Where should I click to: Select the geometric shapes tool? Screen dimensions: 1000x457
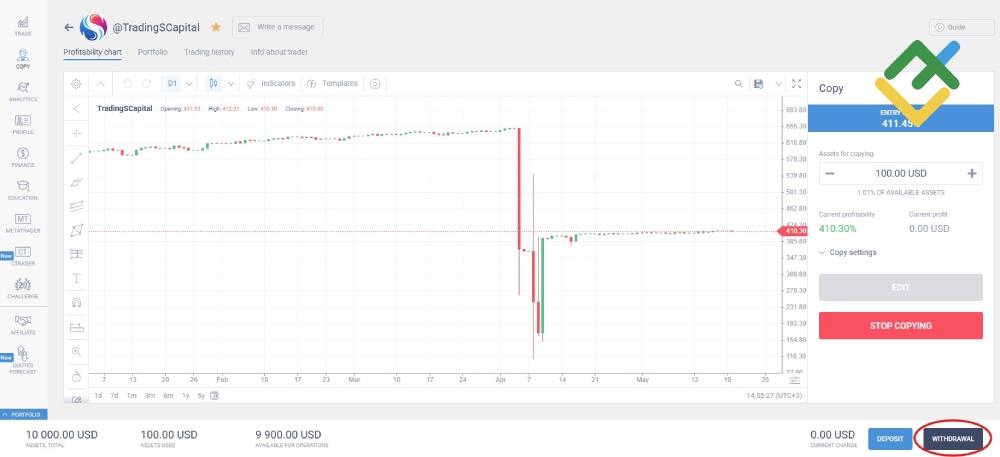pos(77,229)
